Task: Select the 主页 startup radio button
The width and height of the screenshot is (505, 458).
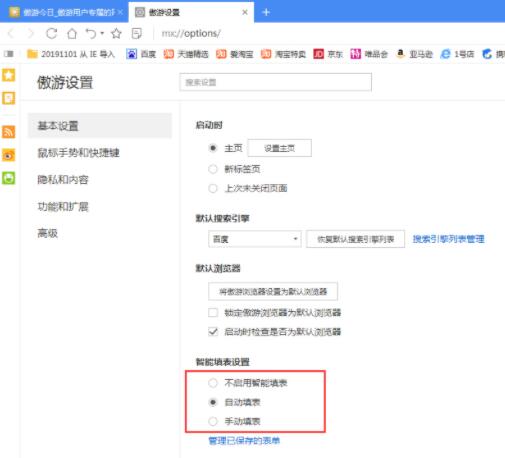Action: point(213,148)
